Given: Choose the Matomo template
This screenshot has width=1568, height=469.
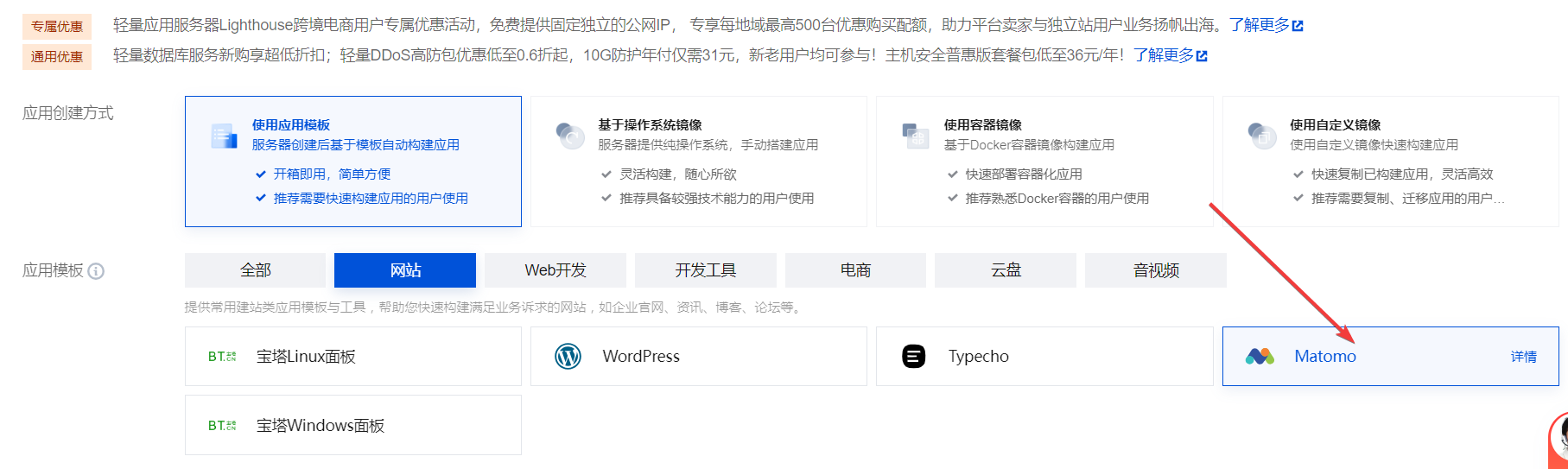Looking at the screenshot, I should pyautogui.click(x=1391, y=356).
